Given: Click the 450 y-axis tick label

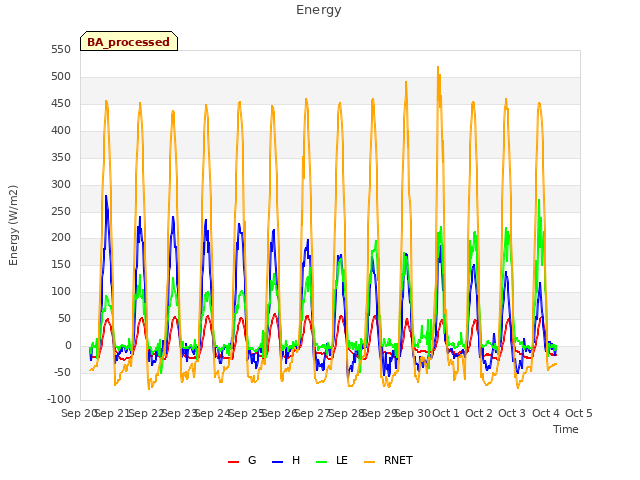Looking at the screenshot, I should 61,104.
